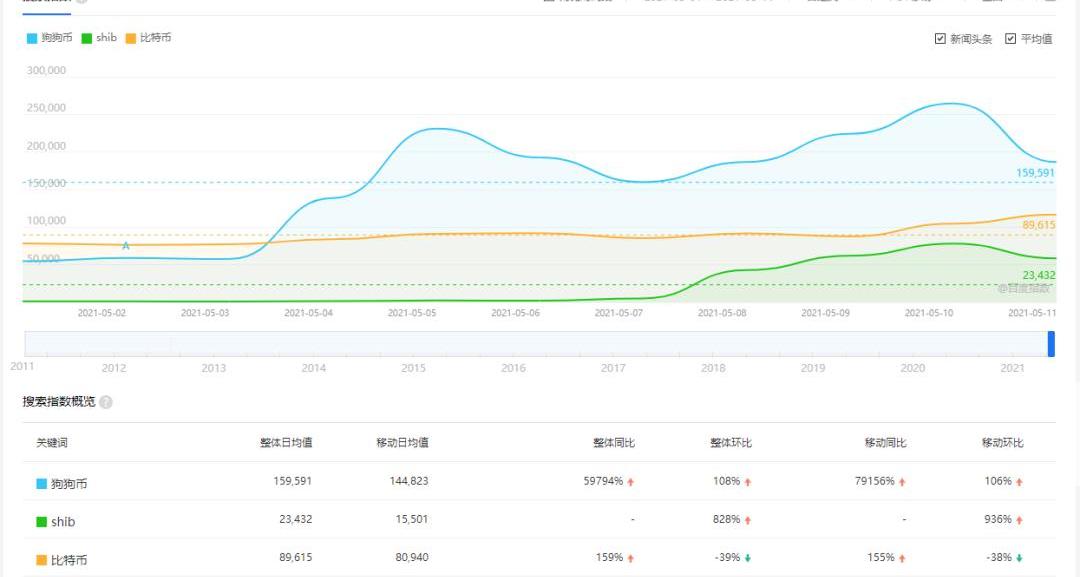The image size is (1080, 577).
Task: Open the shib keyword in table row
Action: tap(63, 521)
